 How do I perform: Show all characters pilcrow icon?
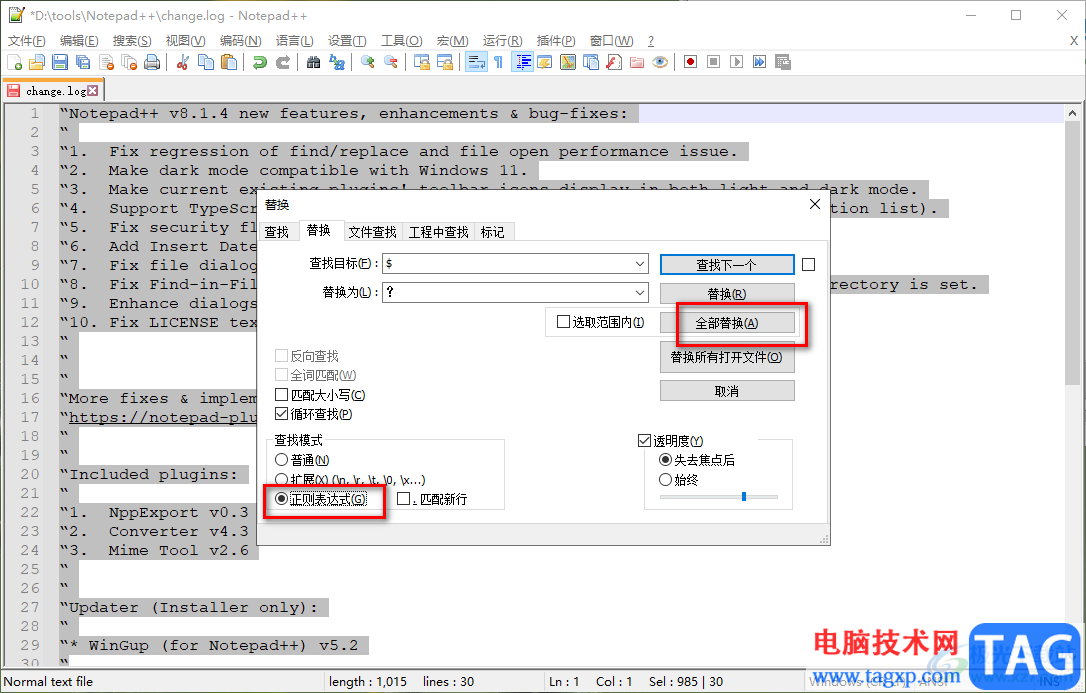point(499,62)
